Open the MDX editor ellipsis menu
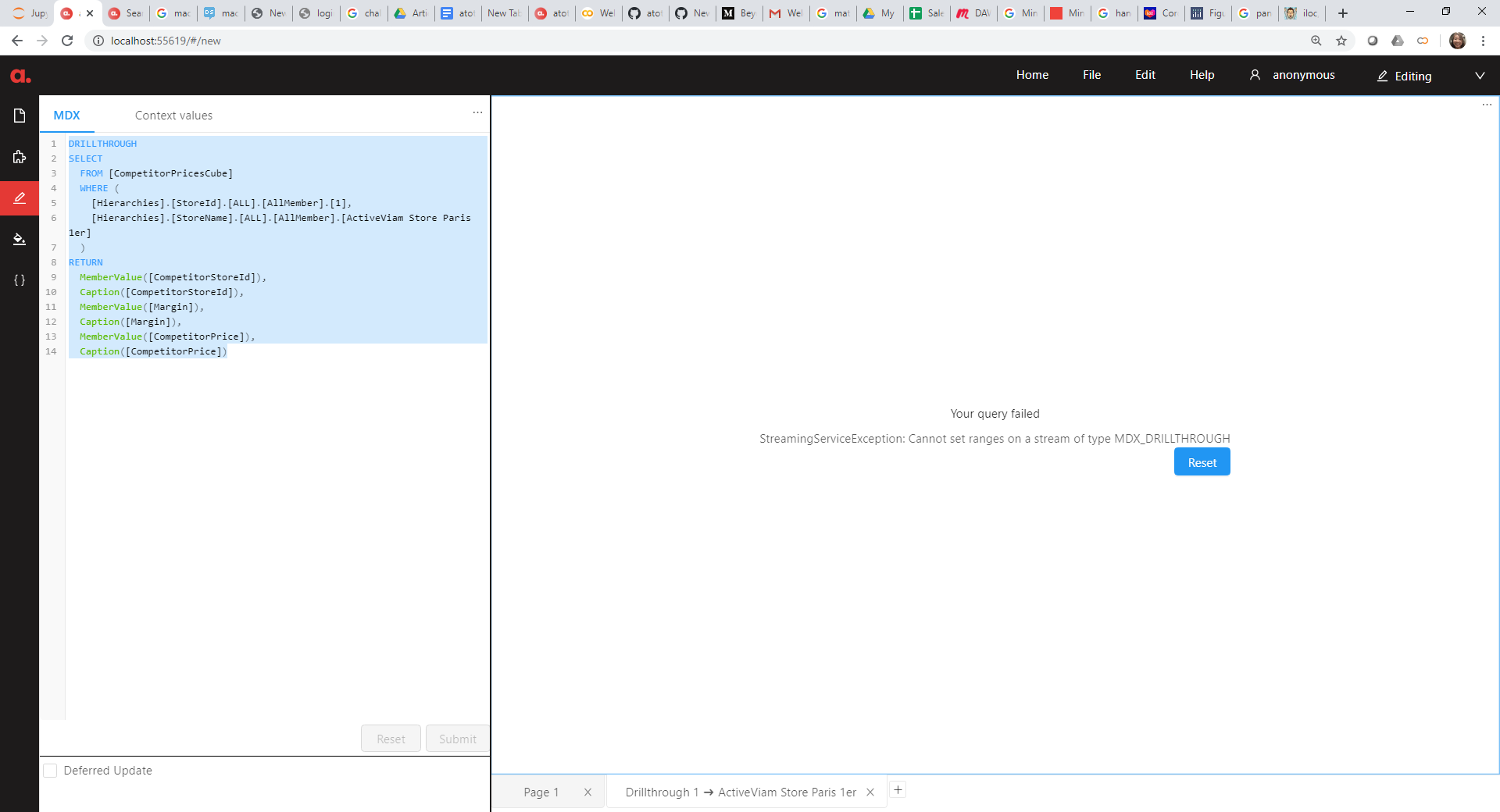Screen dimensions: 1500x812 coord(477,112)
